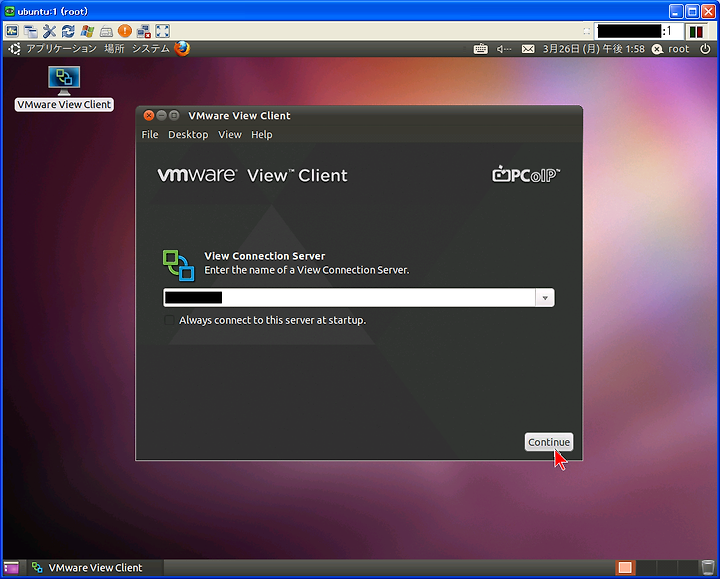The width and height of the screenshot is (720, 579).
Task: Close the VMware View Client dialog
Action: (148, 115)
